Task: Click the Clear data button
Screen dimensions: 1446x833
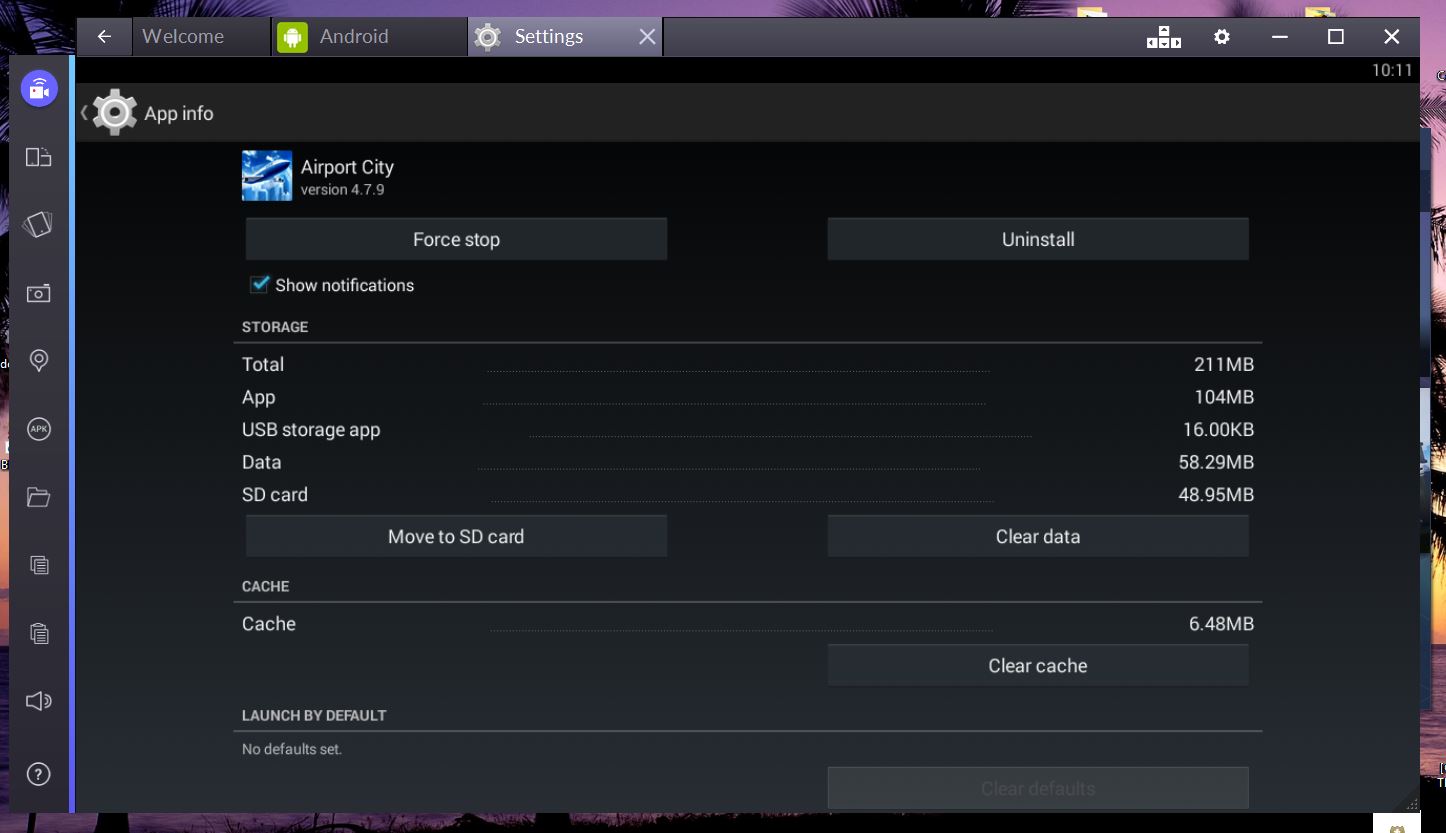Action: pyautogui.click(x=1038, y=536)
